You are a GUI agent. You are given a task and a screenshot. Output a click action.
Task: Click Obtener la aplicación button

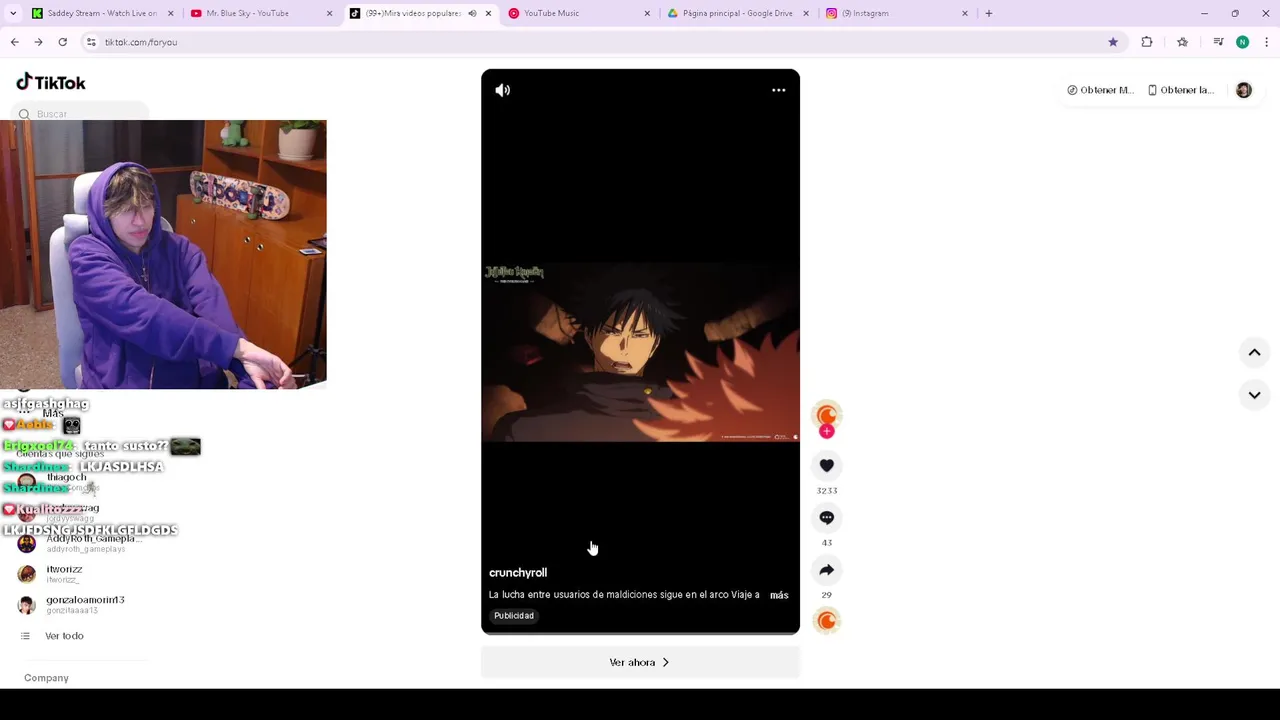(1180, 90)
